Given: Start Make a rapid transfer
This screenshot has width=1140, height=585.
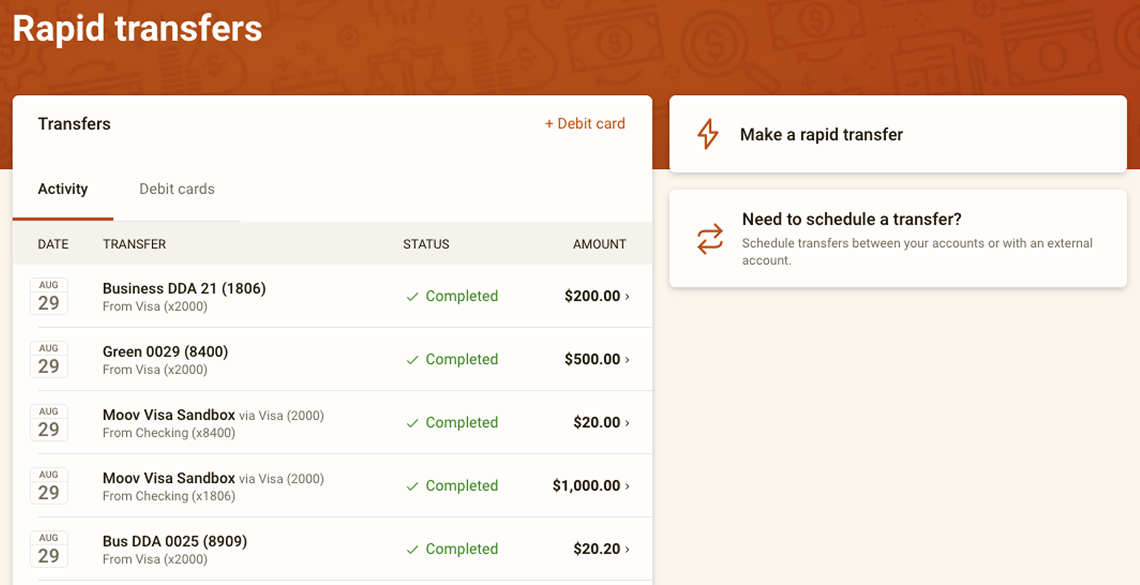Looking at the screenshot, I should (x=821, y=135).
